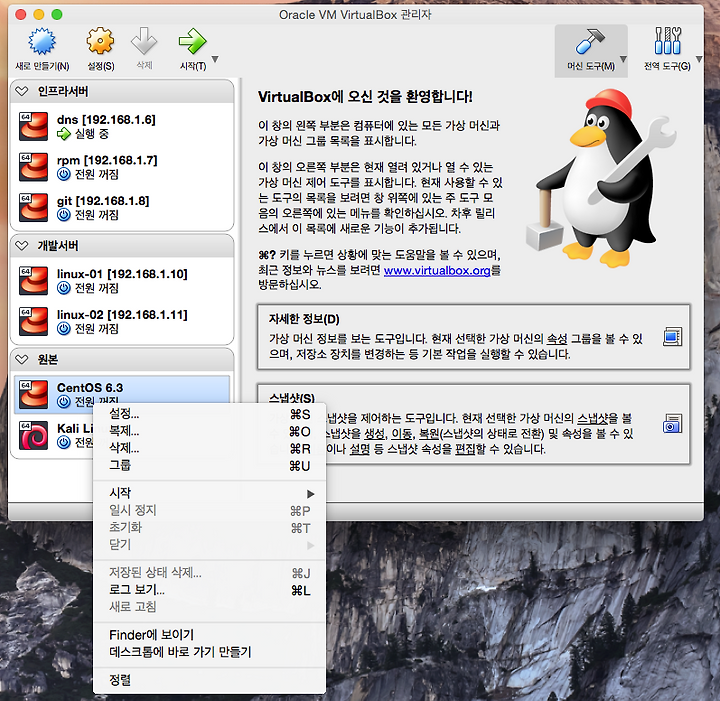Choose 로그 보기... from context menu
Screen dimensions: 720x701
tap(209, 590)
